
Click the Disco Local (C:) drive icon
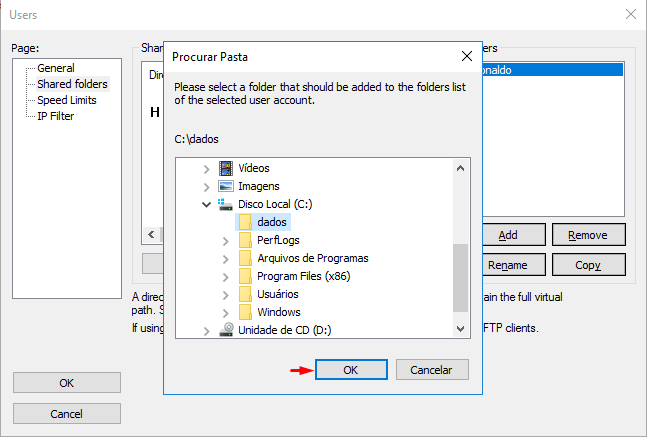point(226,204)
